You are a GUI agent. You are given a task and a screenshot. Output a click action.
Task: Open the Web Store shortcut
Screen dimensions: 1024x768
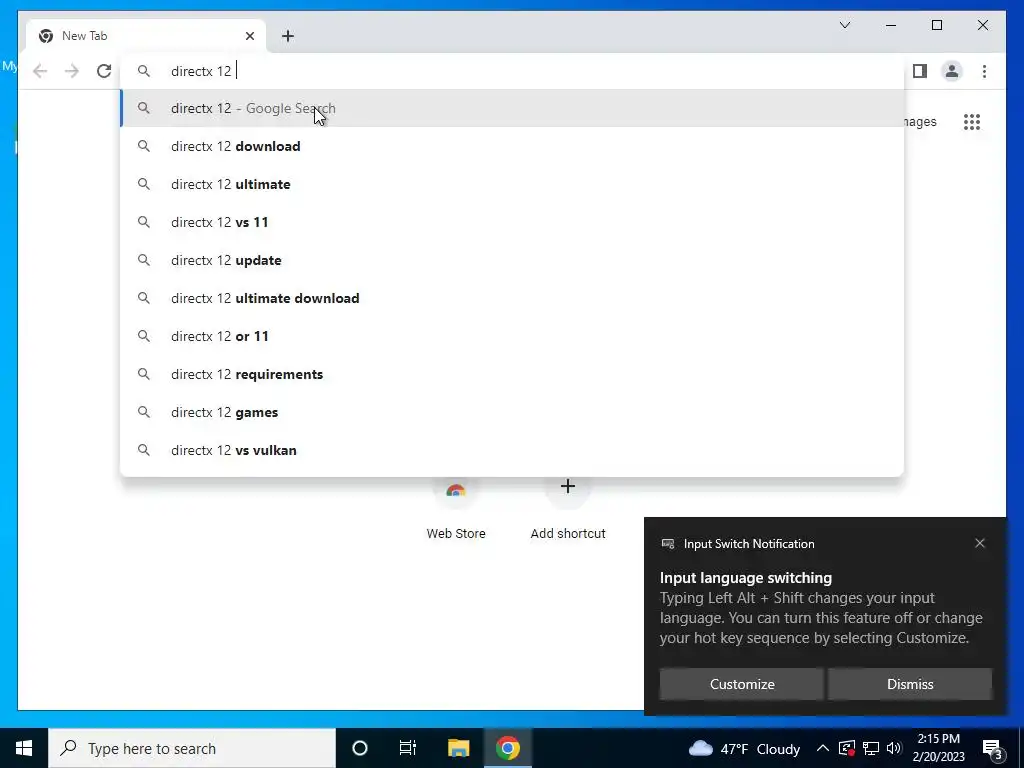click(456, 509)
